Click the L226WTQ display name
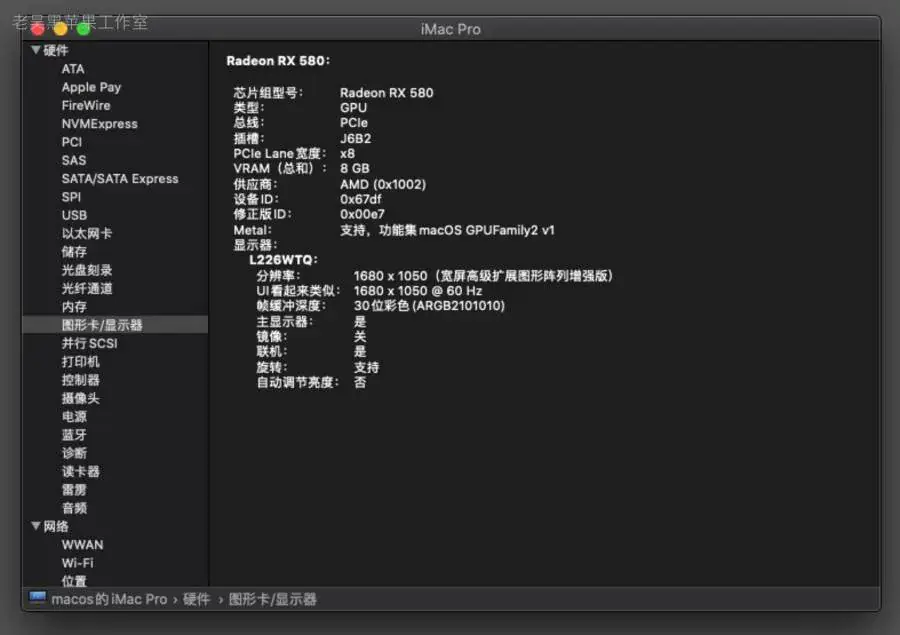Image resolution: width=900 pixels, height=635 pixels. coord(283,260)
